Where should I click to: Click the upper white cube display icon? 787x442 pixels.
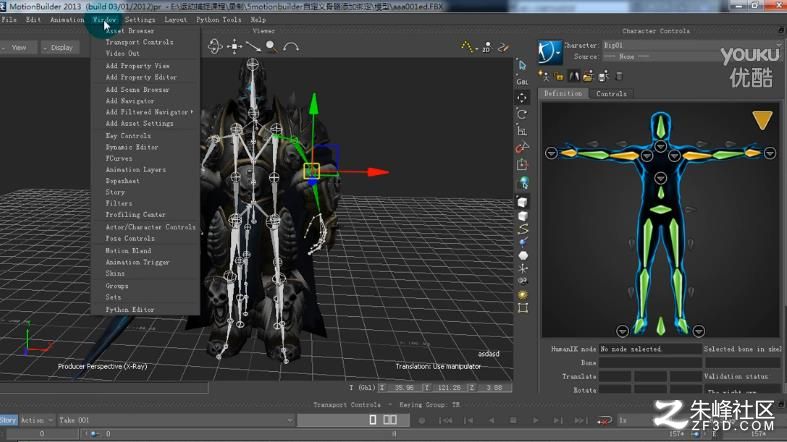pos(522,202)
